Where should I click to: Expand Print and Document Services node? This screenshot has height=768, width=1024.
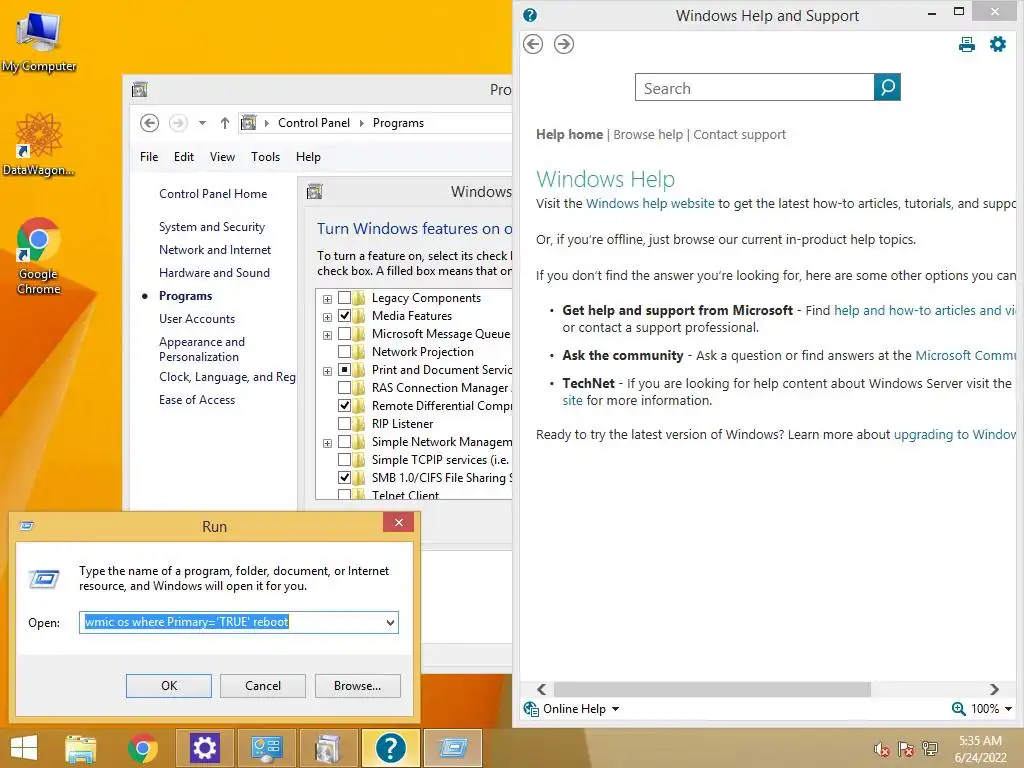[x=327, y=371]
